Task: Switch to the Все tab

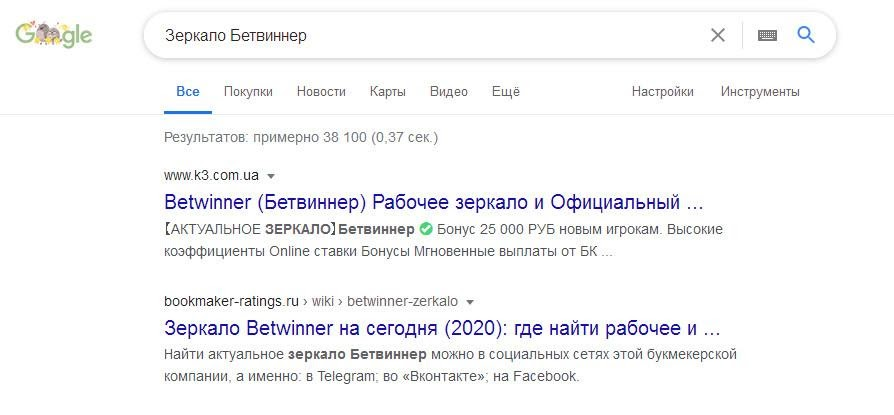Action: pos(188,91)
